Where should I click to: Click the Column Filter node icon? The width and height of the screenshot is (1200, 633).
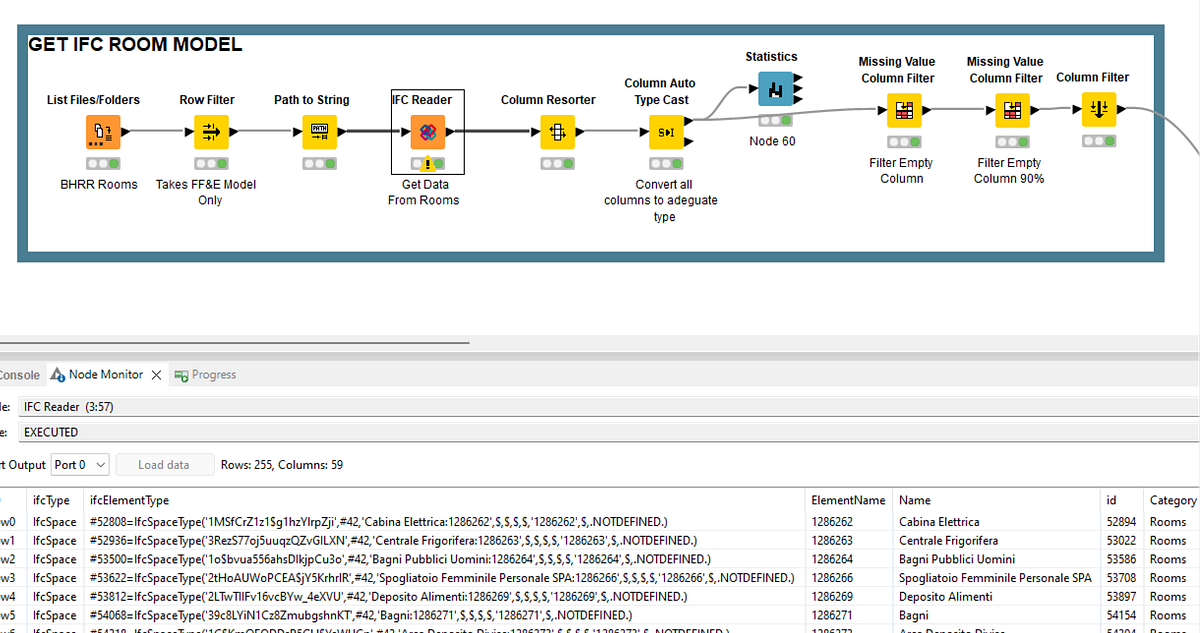(1099, 110)
